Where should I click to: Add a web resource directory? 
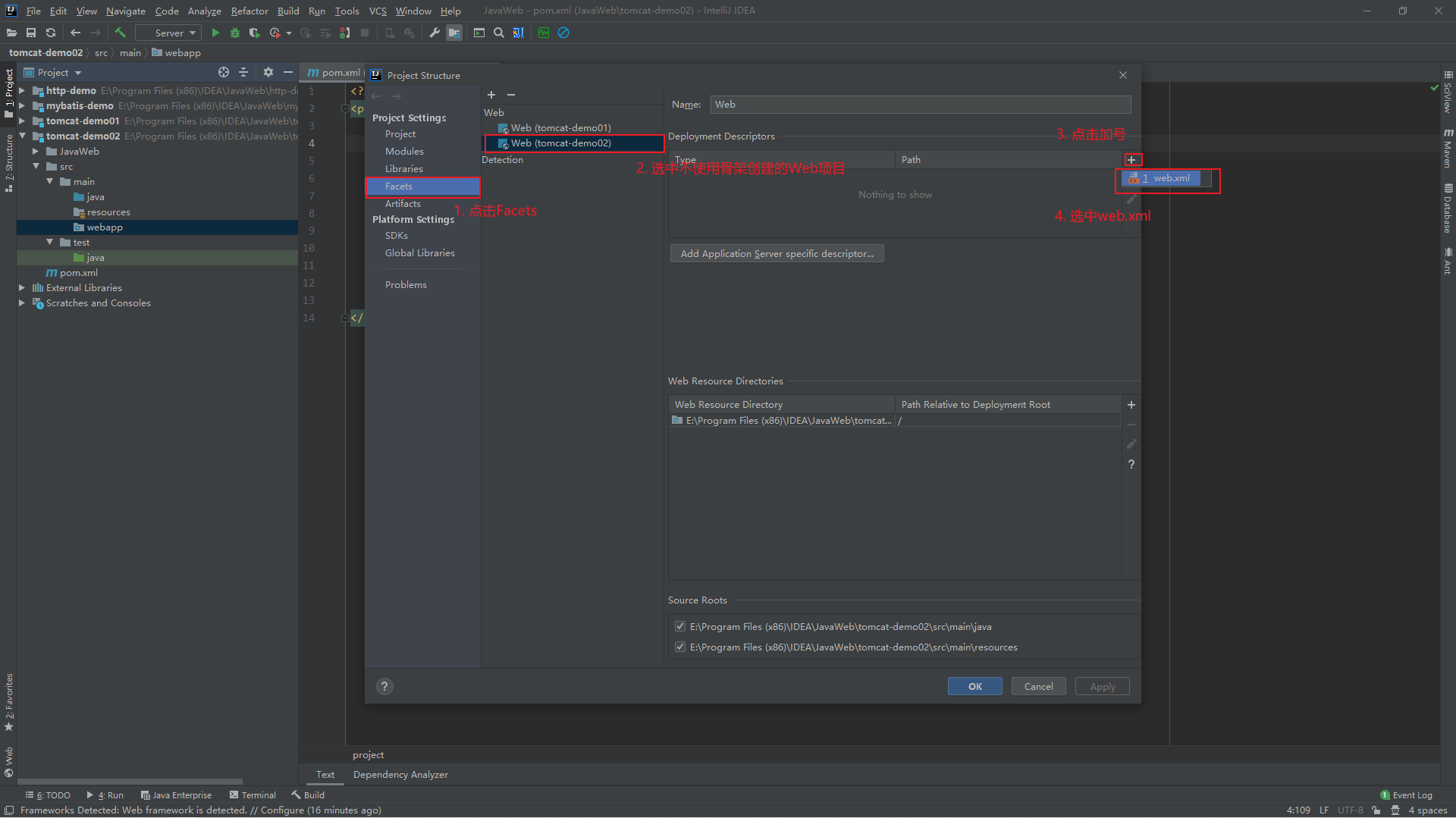(1131, 405)
